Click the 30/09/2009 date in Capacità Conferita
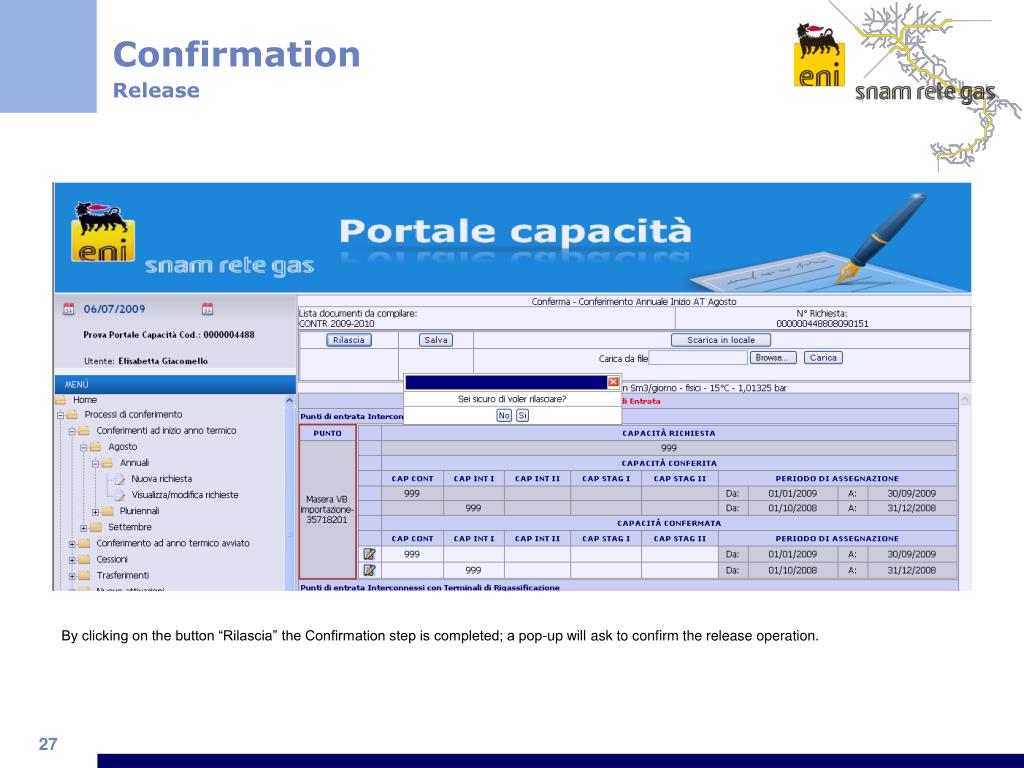Screen dimensions: 1024x768 [x=912, y=494]
